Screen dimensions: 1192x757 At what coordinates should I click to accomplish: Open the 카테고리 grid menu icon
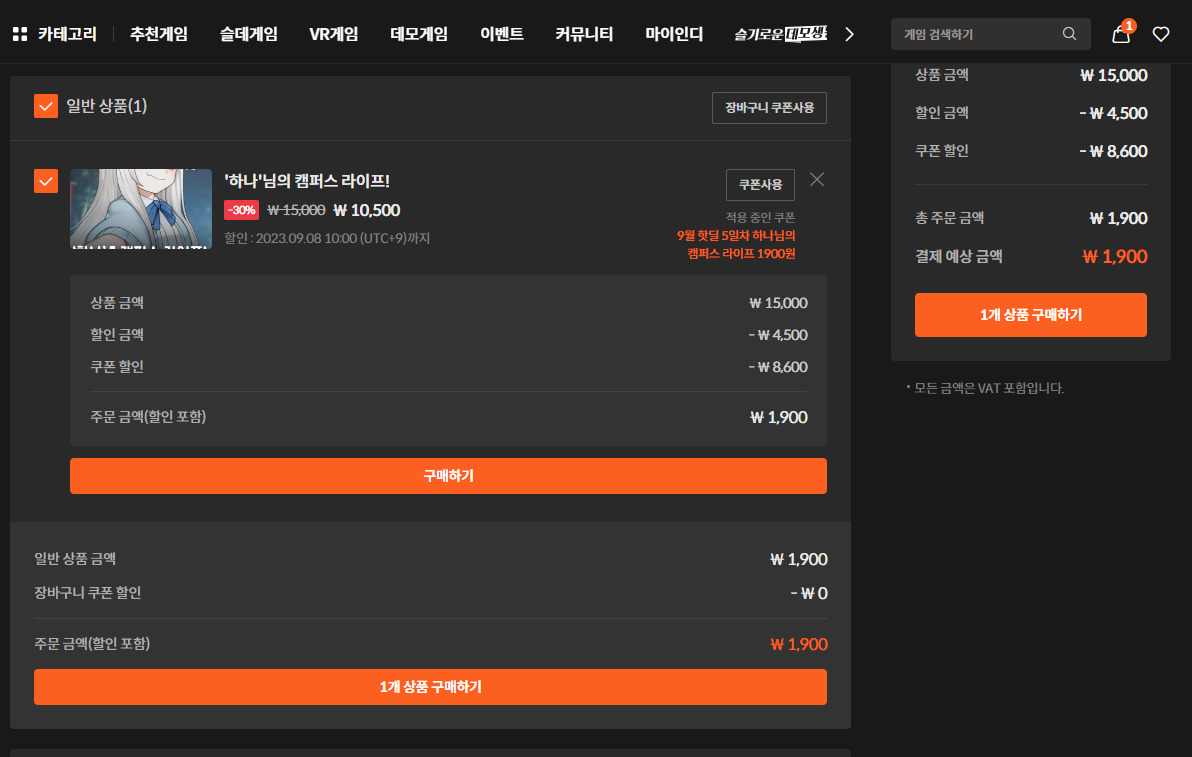pyautogui.click(x=20, y=34)
